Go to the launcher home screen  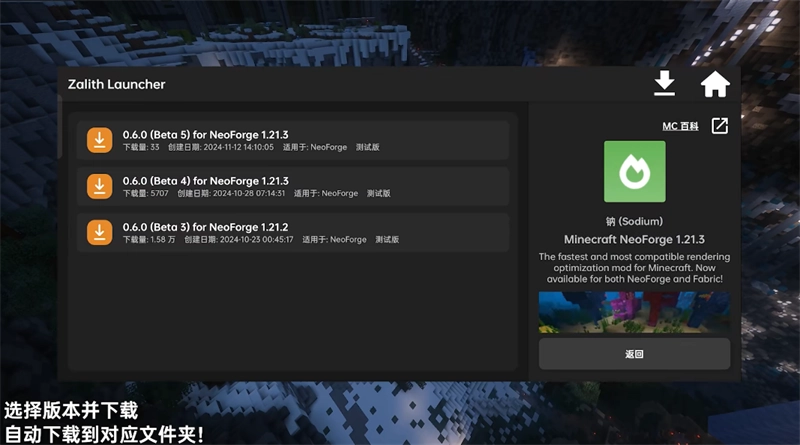point(715,84)
